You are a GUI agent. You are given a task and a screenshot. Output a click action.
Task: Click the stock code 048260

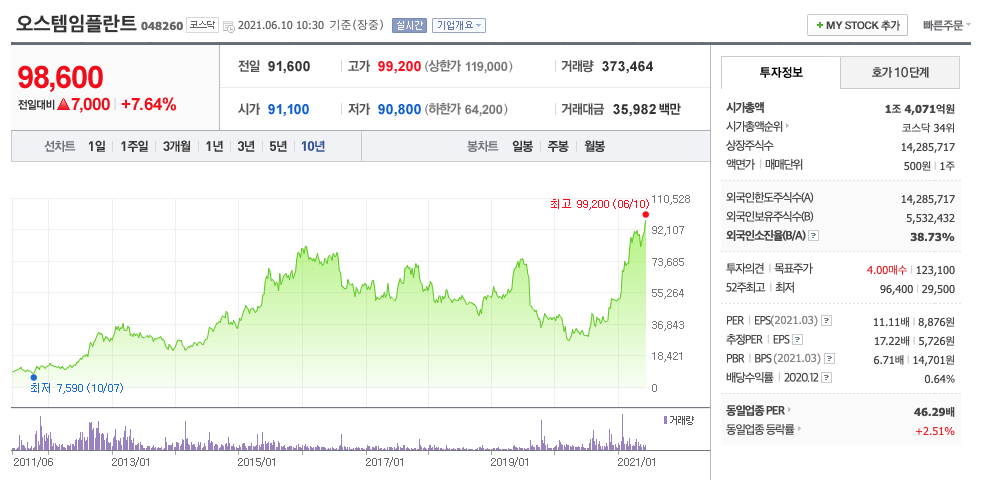162,26
